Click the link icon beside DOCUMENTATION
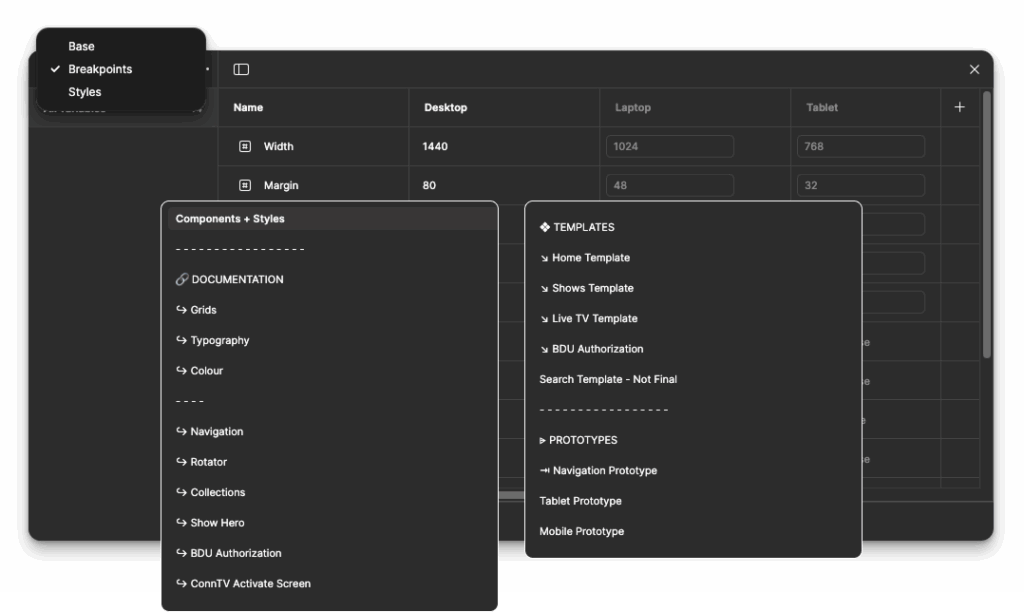 point(180,279)
